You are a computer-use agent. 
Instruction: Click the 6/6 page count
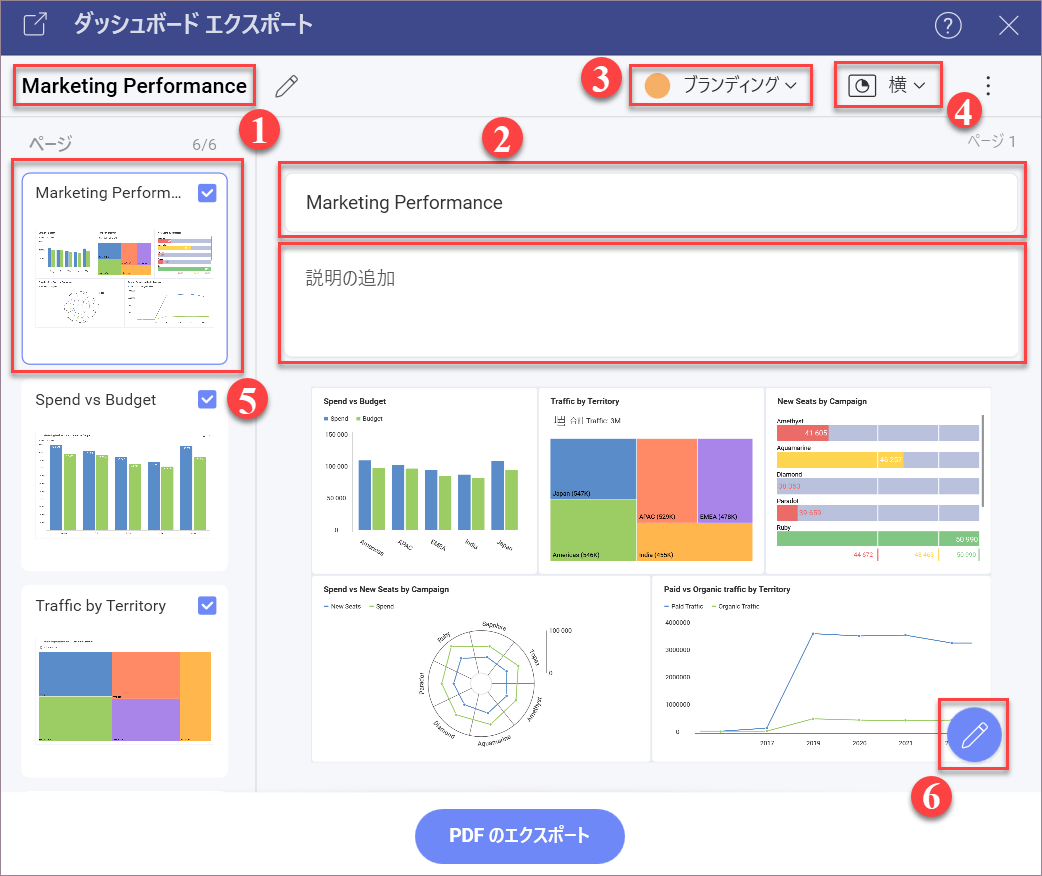pos(204,145)
